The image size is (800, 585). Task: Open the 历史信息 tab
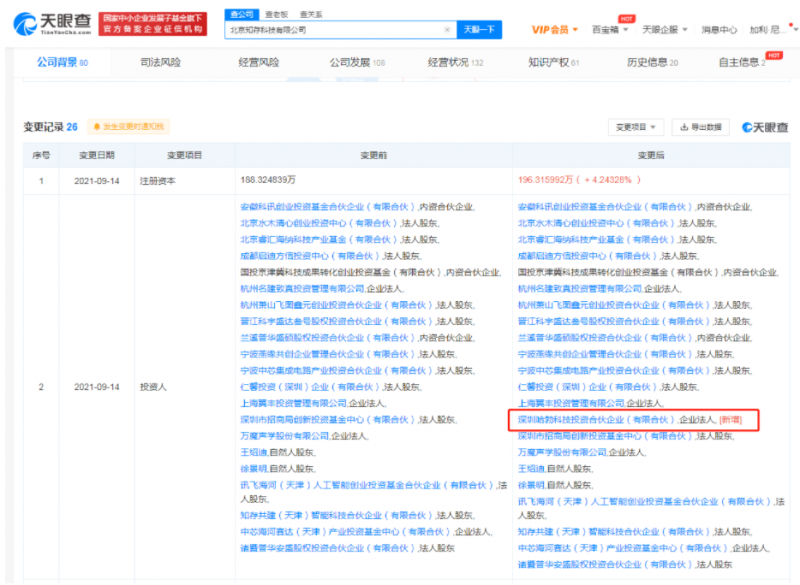(652, 62)
